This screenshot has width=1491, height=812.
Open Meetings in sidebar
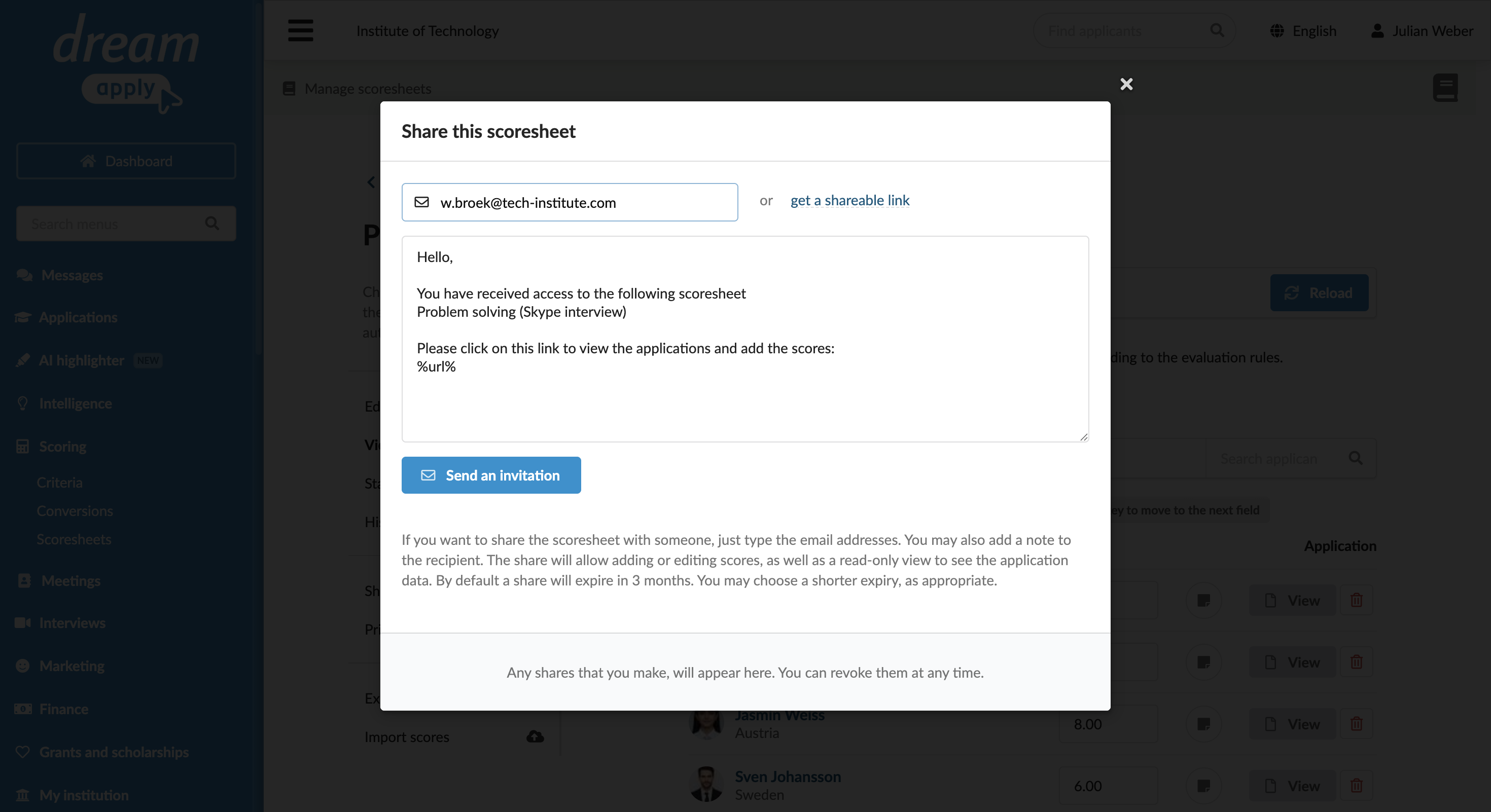[70, 581]
